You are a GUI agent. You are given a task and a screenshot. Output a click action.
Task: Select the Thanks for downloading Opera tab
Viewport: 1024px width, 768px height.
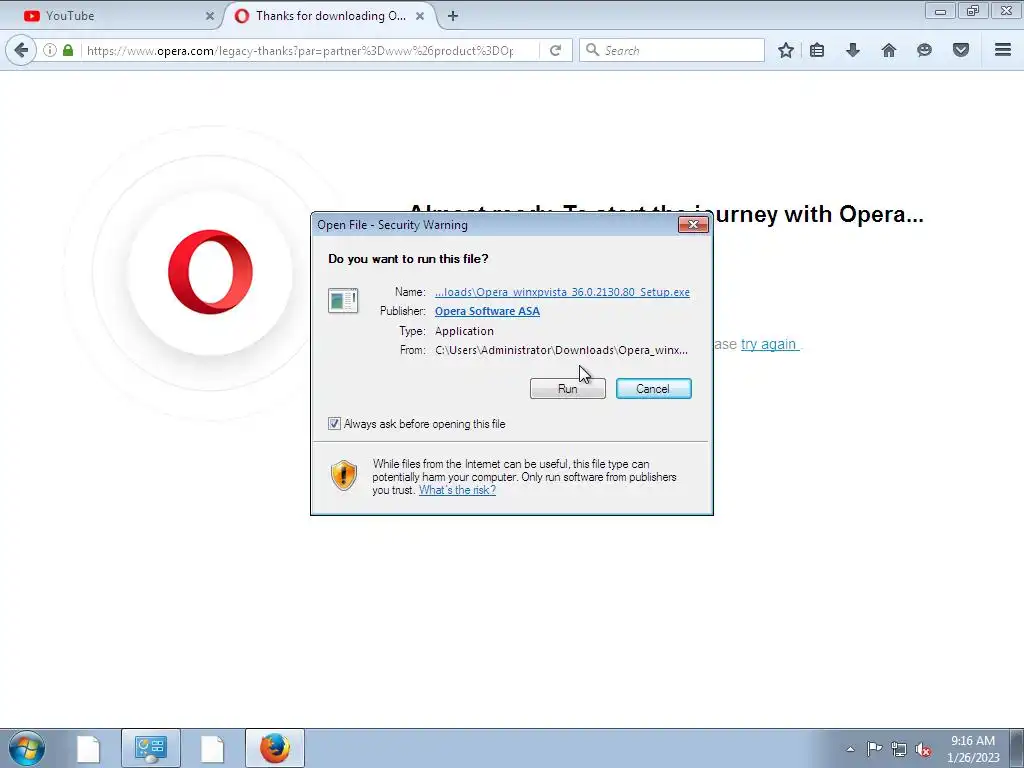pos(330,16)
